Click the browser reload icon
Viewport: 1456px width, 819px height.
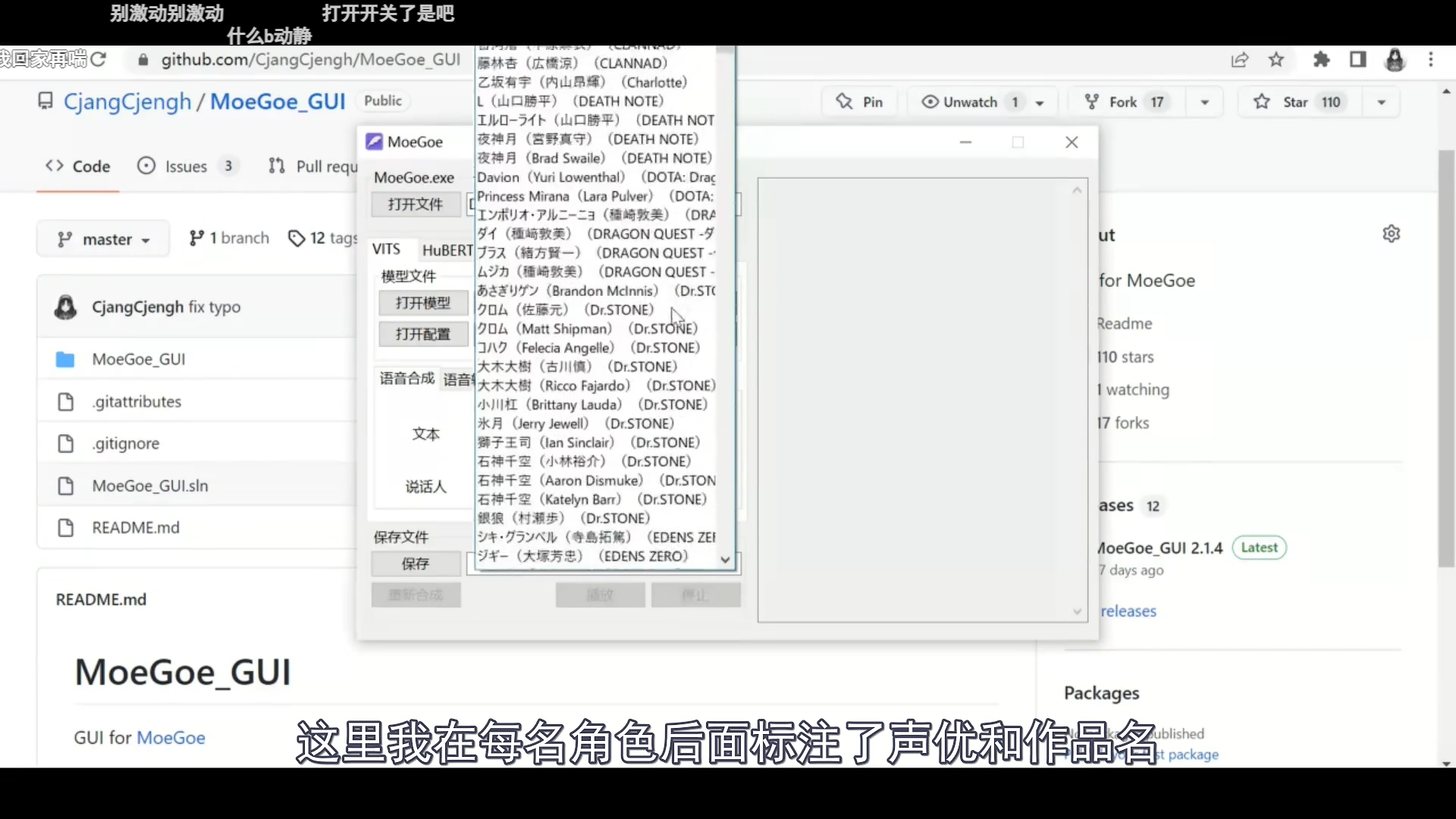[99, 59]
